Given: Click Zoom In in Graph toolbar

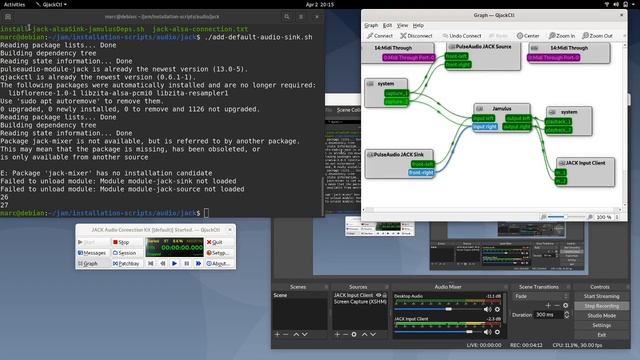Looking at the screenshot, I should pos(562,36).
